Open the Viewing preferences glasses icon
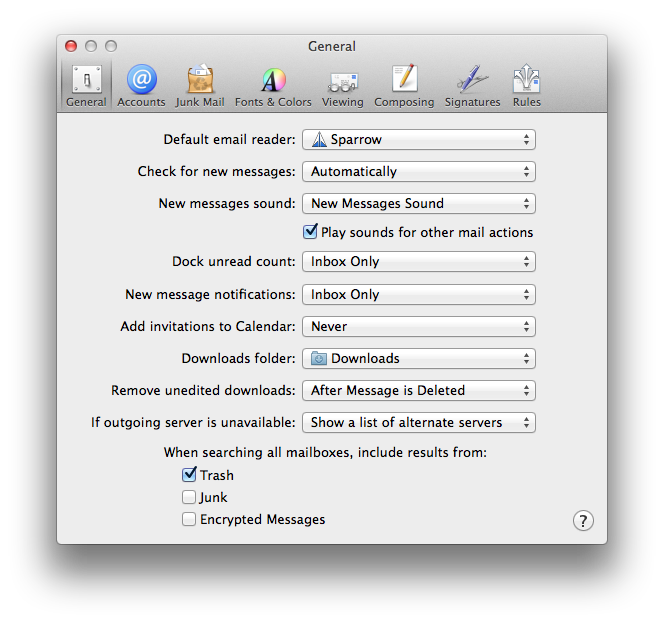 click(343, 82)
